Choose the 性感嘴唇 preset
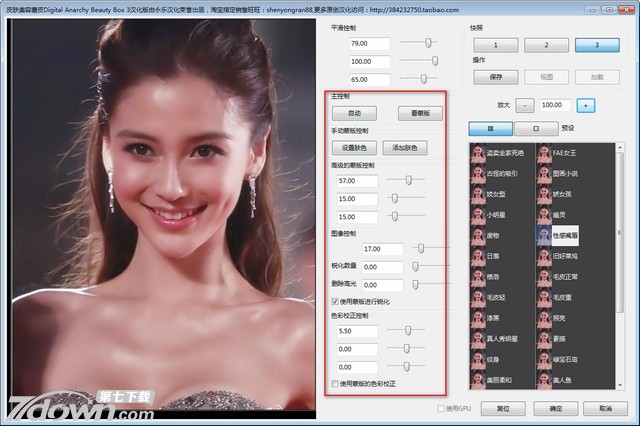This screenshot has width=640, height=426. (x=543, y=234)
